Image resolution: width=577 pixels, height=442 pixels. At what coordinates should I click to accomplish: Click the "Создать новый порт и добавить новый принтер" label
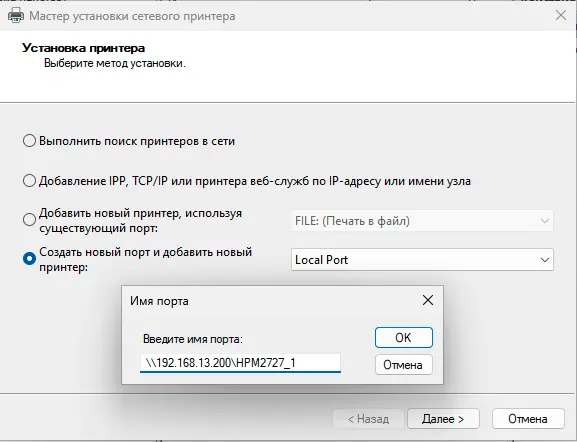[145, 259]
